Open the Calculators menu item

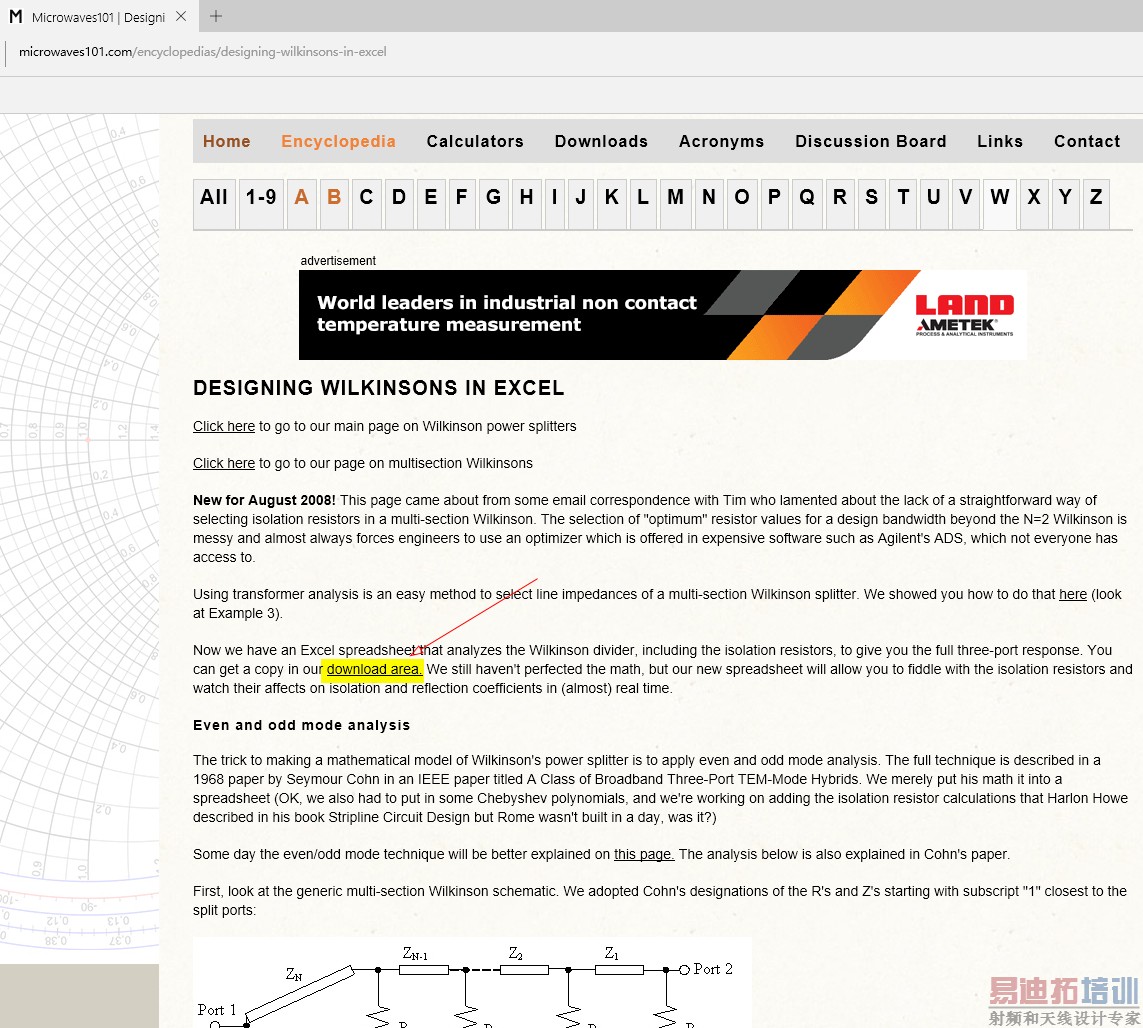tap(475, 141)
